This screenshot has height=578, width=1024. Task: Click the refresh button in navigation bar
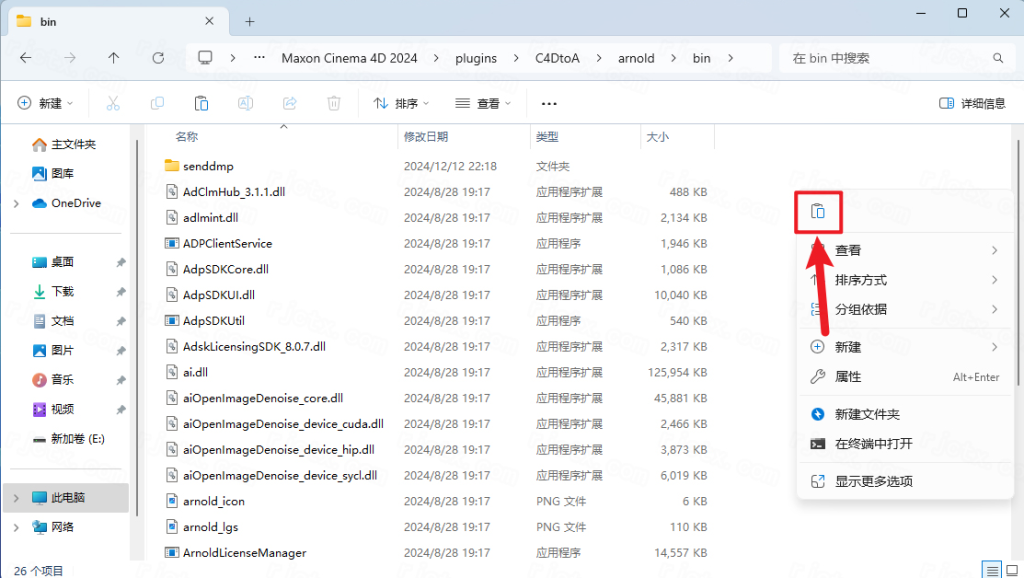[x=158, y=58]
